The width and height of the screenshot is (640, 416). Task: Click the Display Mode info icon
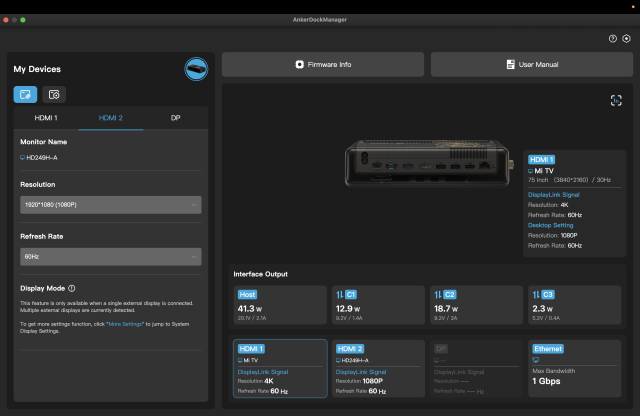72,288
